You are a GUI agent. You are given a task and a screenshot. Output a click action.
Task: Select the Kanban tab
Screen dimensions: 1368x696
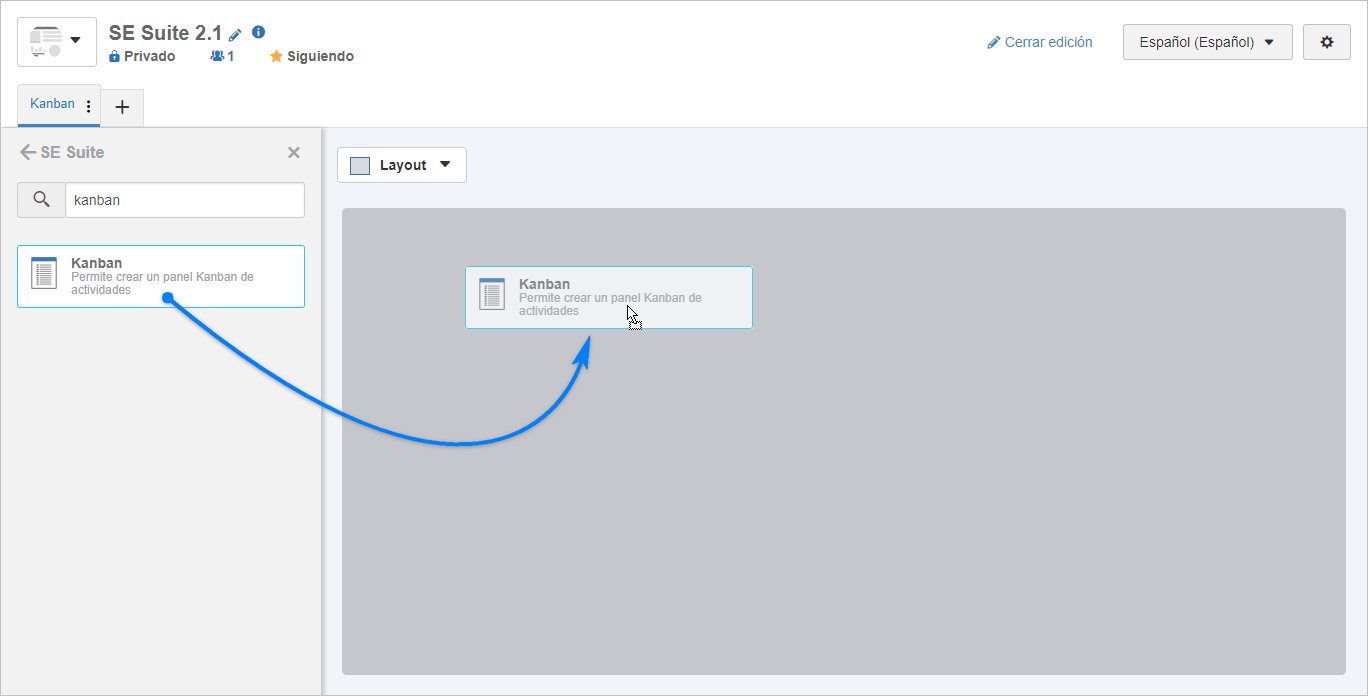(x=52, y=104)
